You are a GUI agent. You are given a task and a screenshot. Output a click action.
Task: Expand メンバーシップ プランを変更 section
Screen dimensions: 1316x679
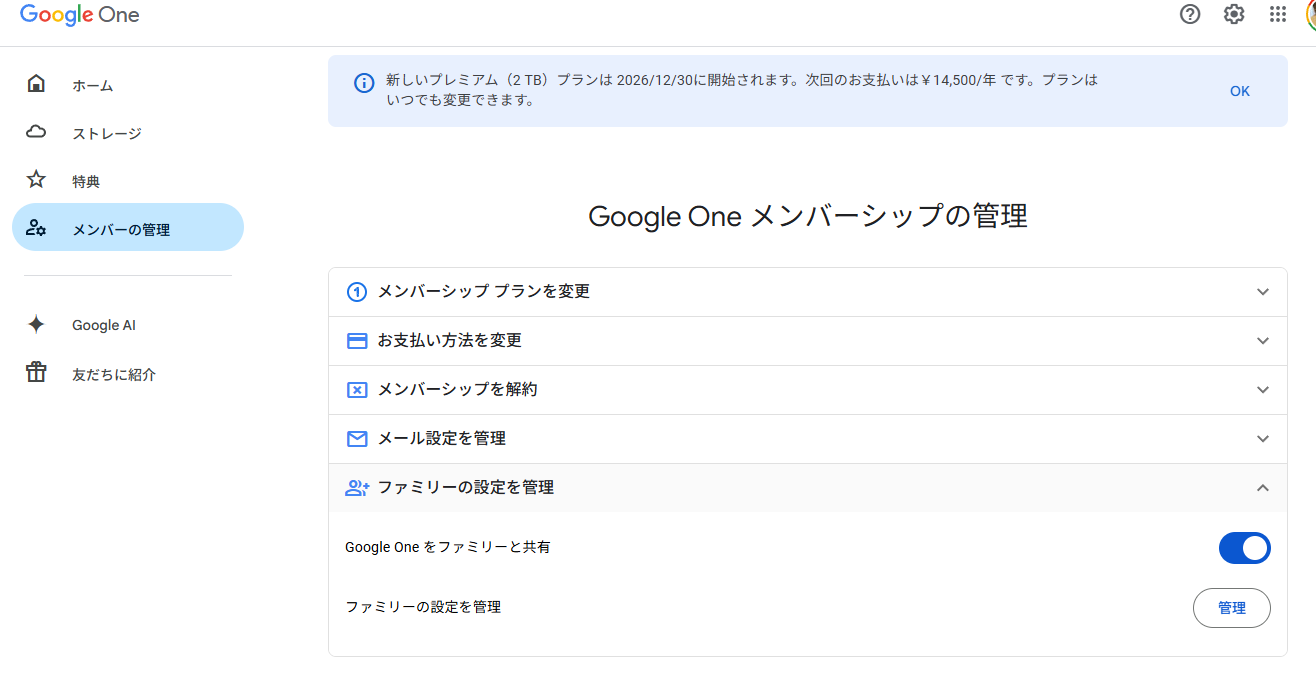point(807,292)
